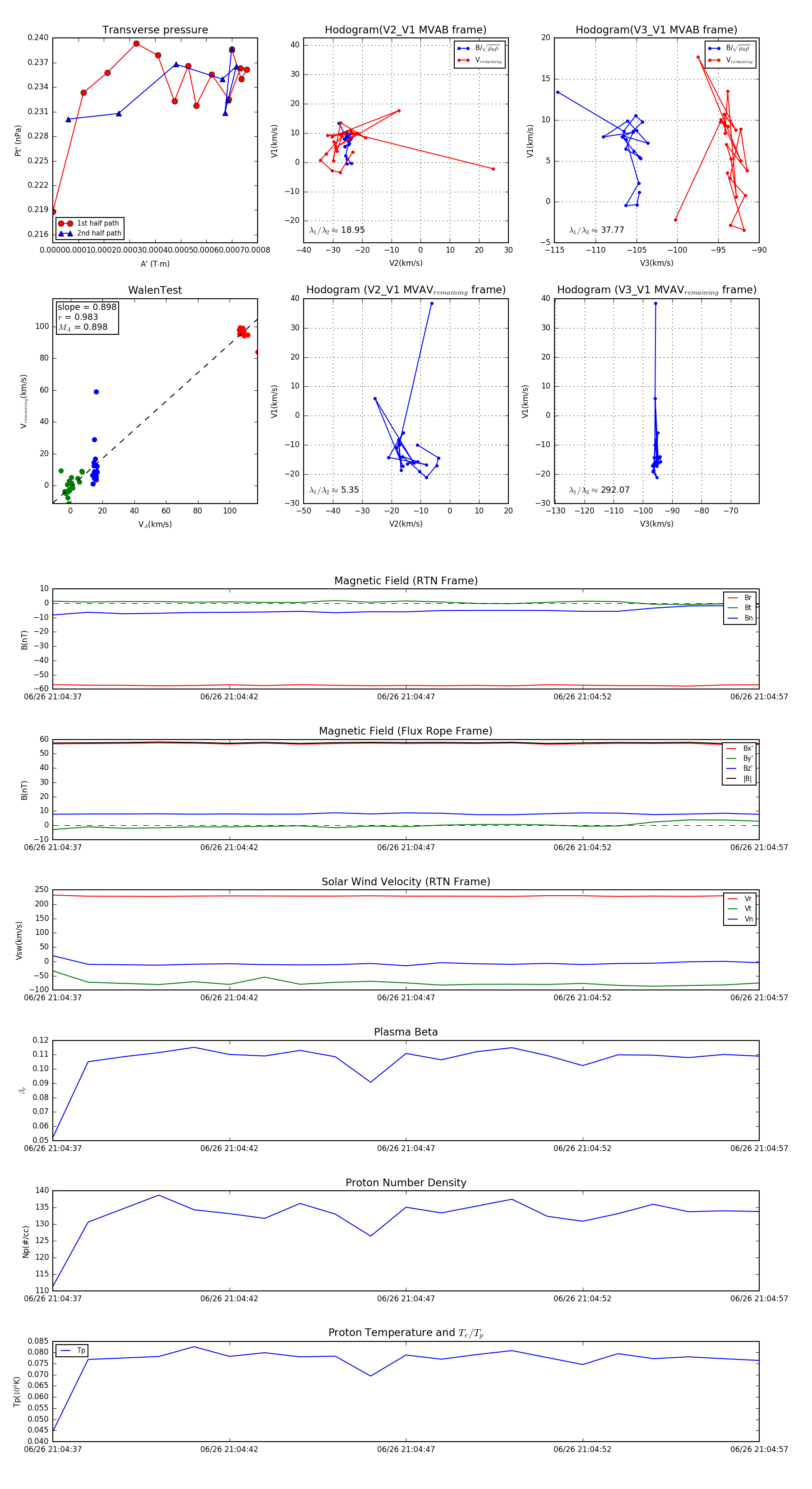
Task: Click the Plasma Beta plot title
Action: pyautogui.click(x=406, y=1032)
